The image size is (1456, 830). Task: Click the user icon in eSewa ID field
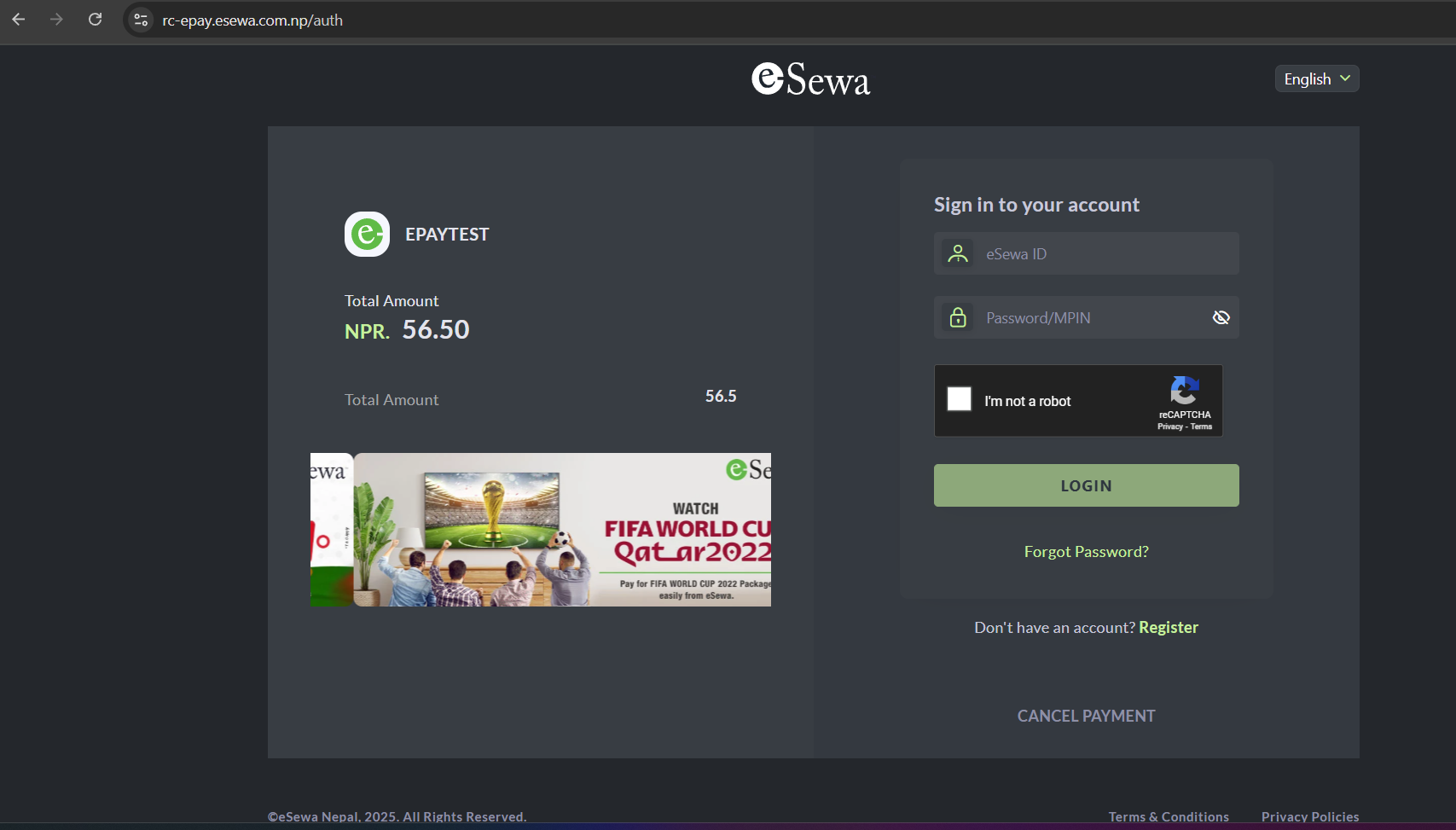pos(958,253)
